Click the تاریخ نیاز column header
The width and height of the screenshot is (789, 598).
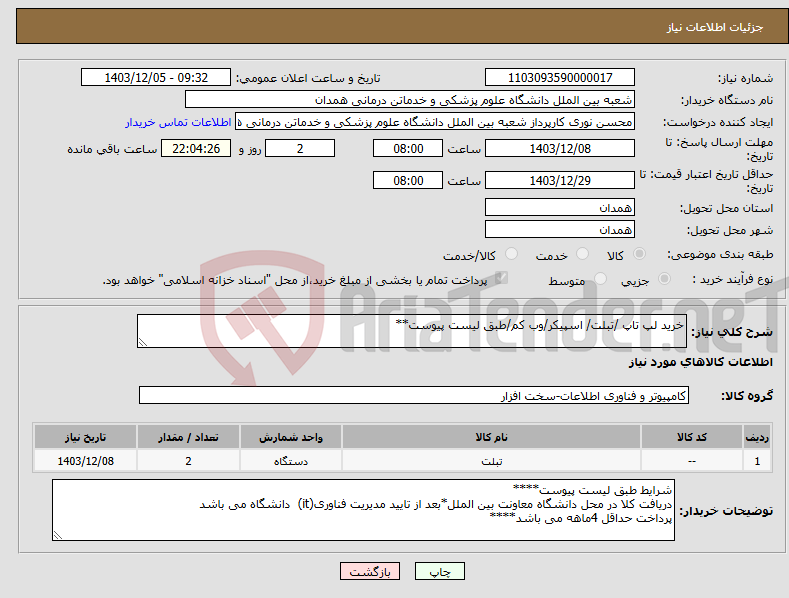pos(86,437)
